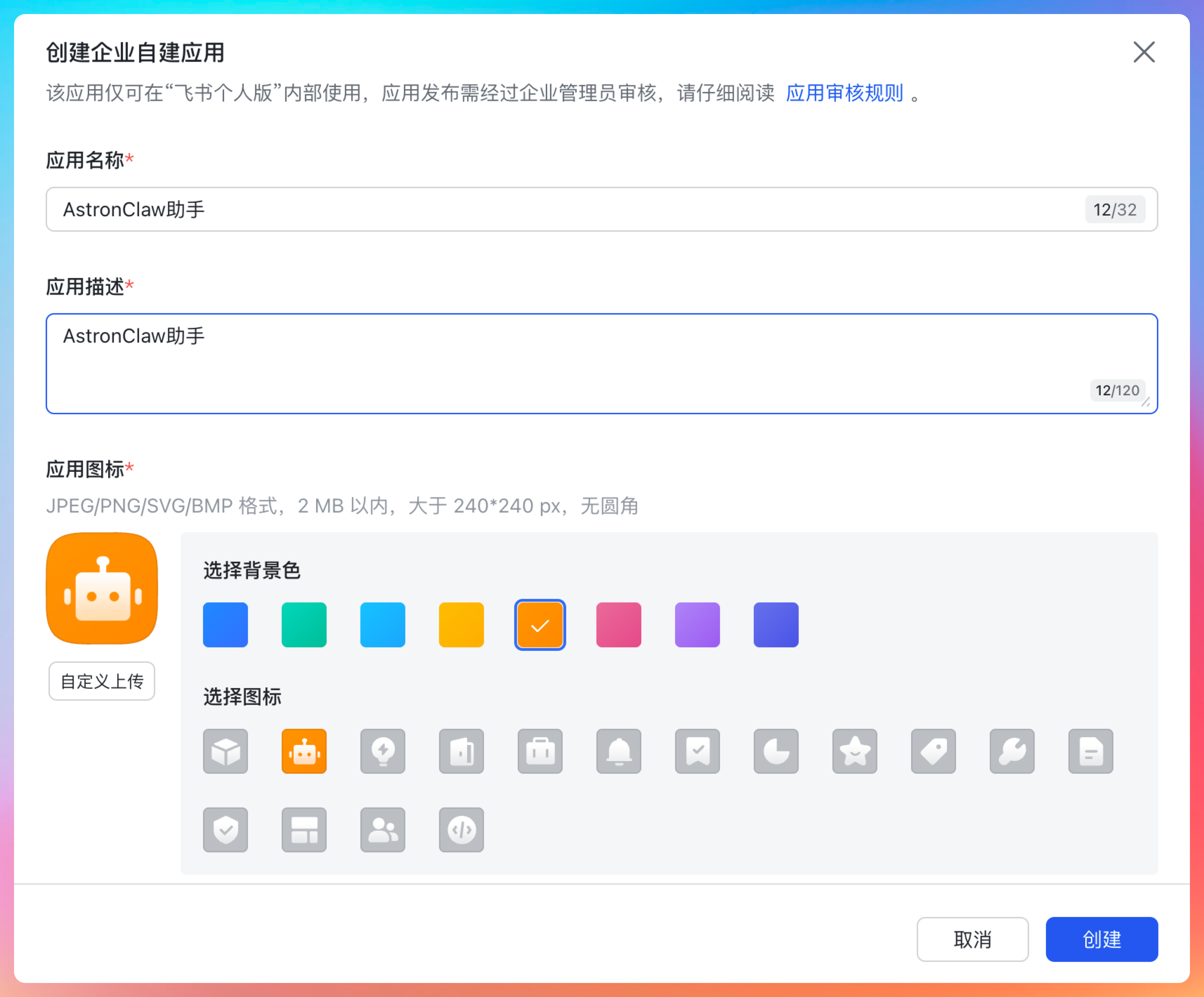Select the blue background color
The width and height of the screenshot is (1204, 997).
(x=225, y=625)
